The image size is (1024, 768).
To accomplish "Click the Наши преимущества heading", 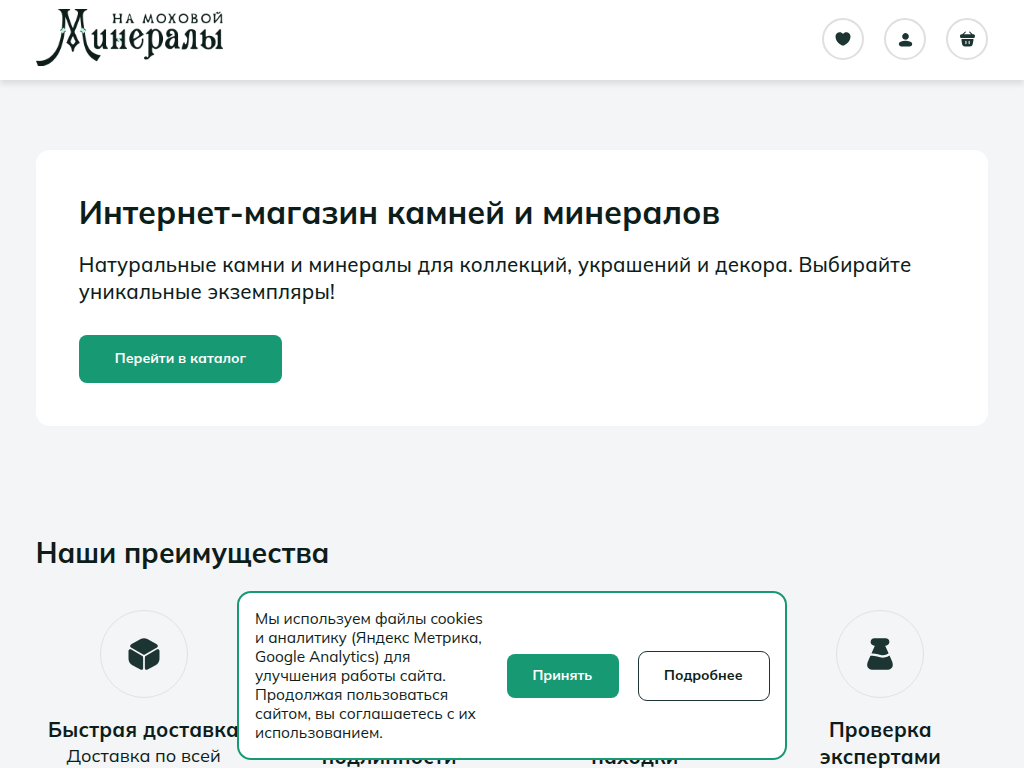I will point(182,553).
